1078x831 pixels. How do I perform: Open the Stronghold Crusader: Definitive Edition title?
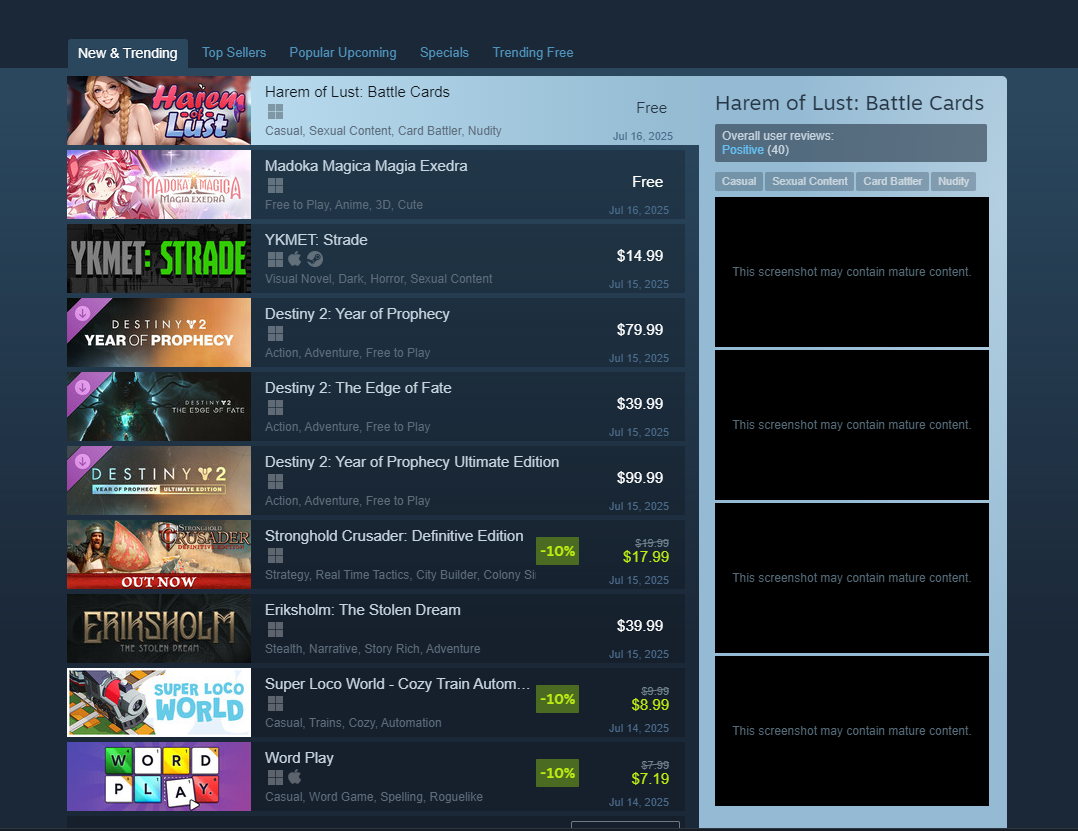(x=394, y=536)
